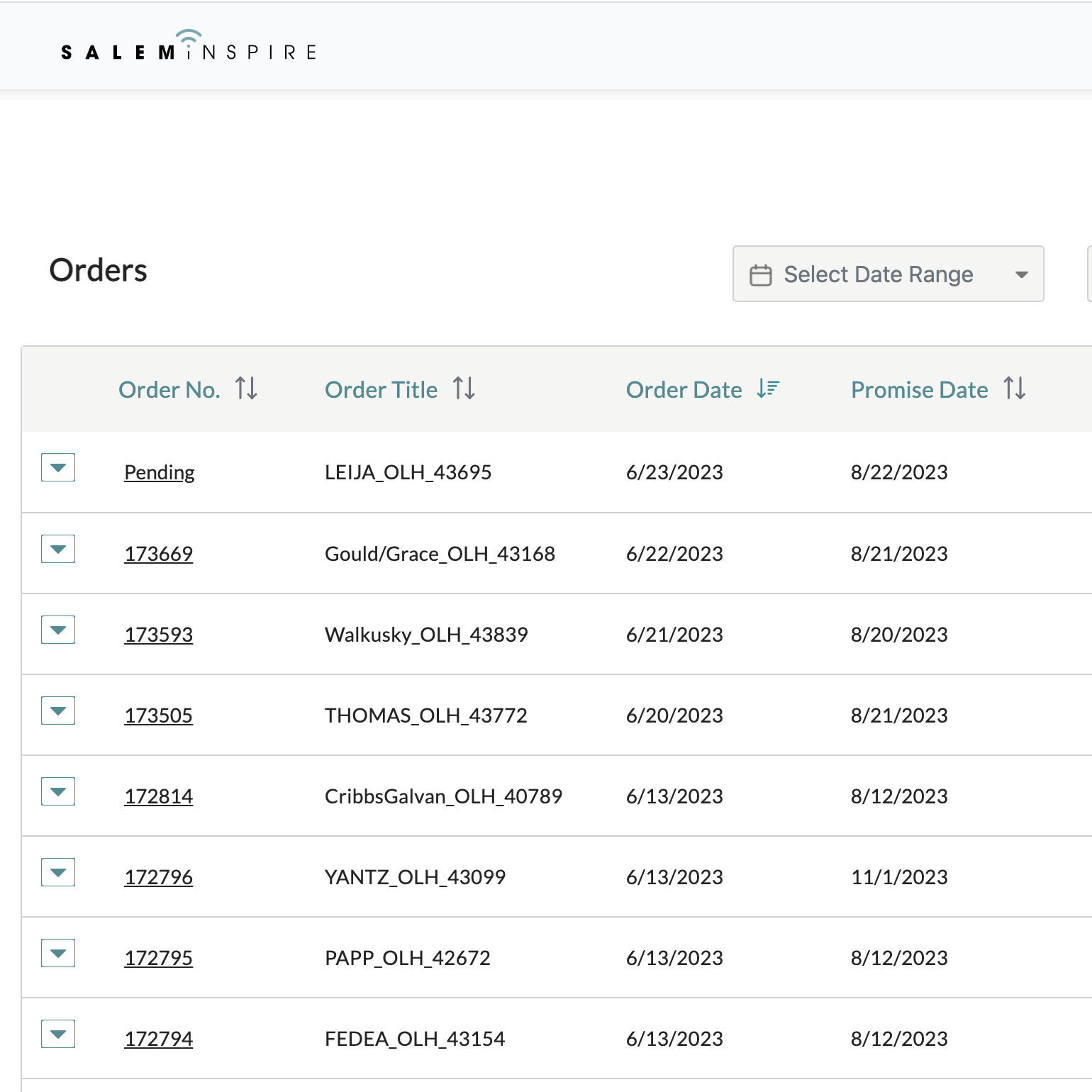The width and height of the screenshot is (1092, 1092).
Task: Open the Select Date Range dropdown
Action: (x=888, y=274)
